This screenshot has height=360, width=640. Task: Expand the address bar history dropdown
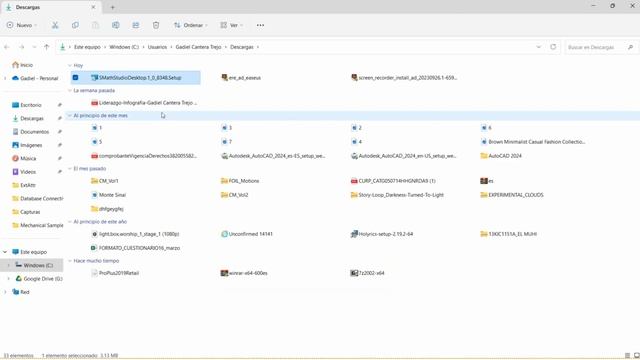538,47
